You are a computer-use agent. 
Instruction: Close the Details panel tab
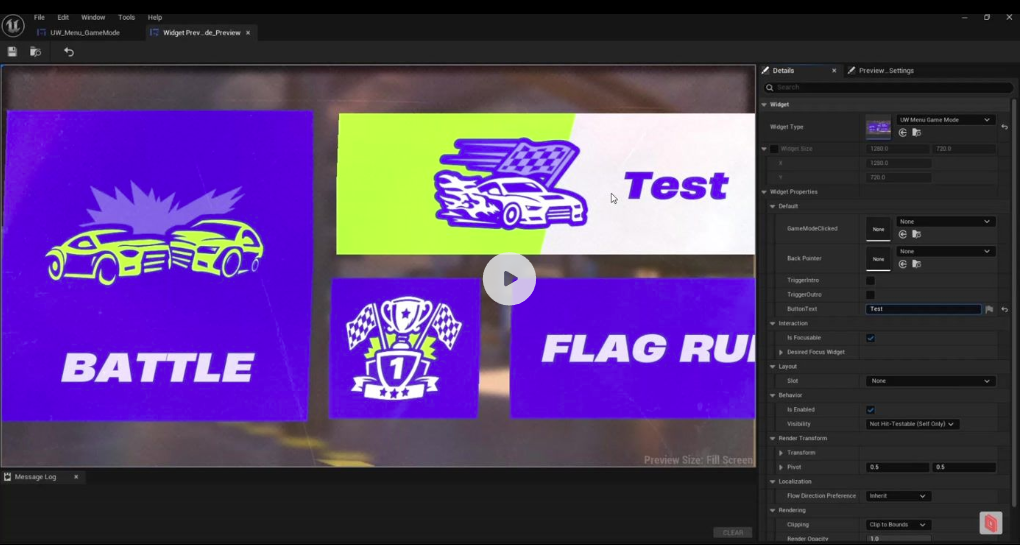click(834, 70)
